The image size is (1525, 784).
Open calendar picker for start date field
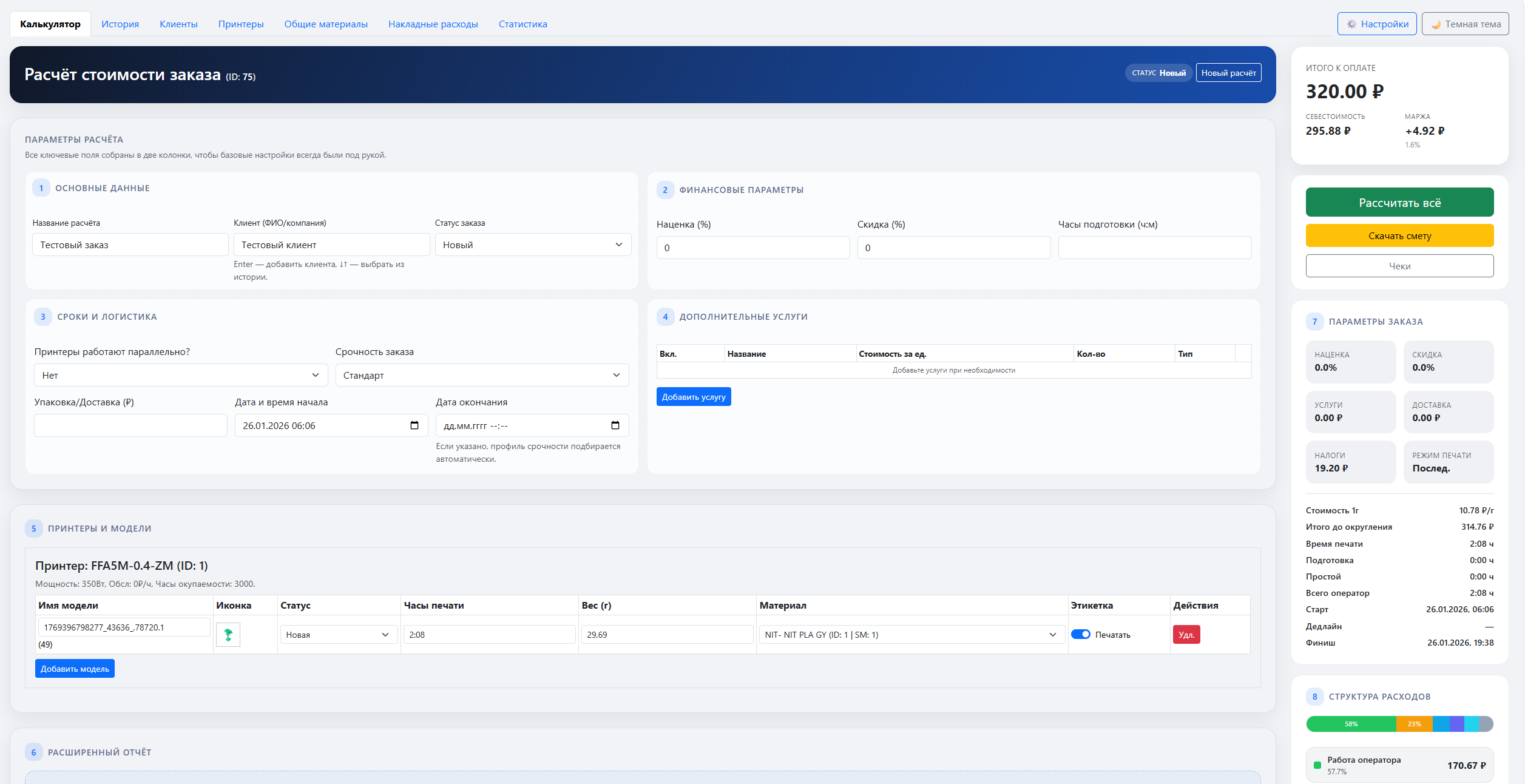tap(414, 425)
